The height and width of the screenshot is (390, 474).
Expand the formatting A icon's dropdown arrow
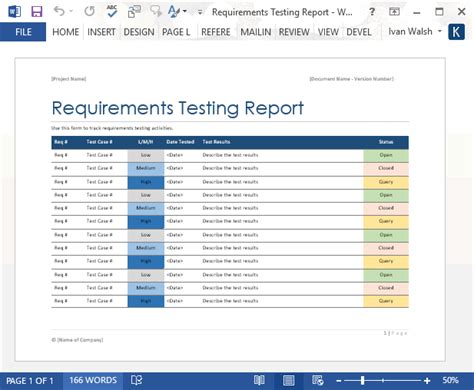[185, 12]
